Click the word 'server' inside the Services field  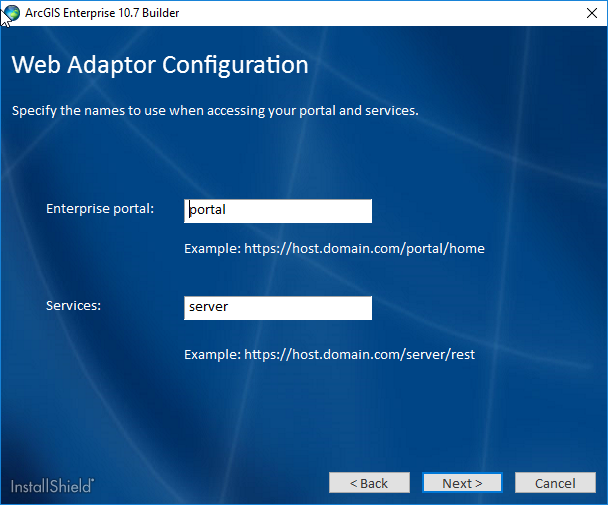[x=208, y=308]
